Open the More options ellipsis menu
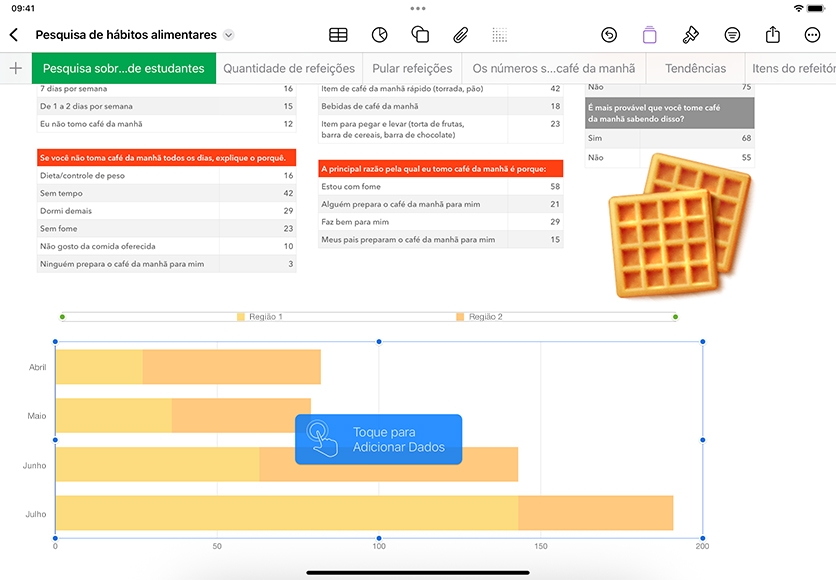This screenshot has width=836, height=580. [x=812, y=35]
